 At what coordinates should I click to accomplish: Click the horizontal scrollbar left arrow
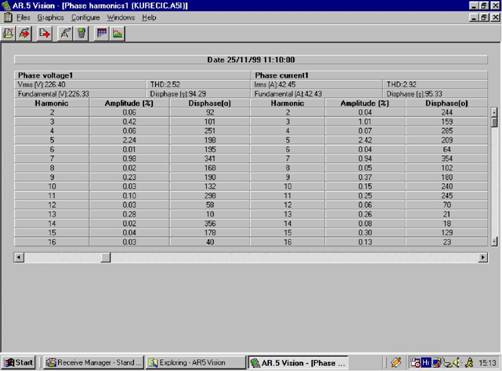(19, 257)
